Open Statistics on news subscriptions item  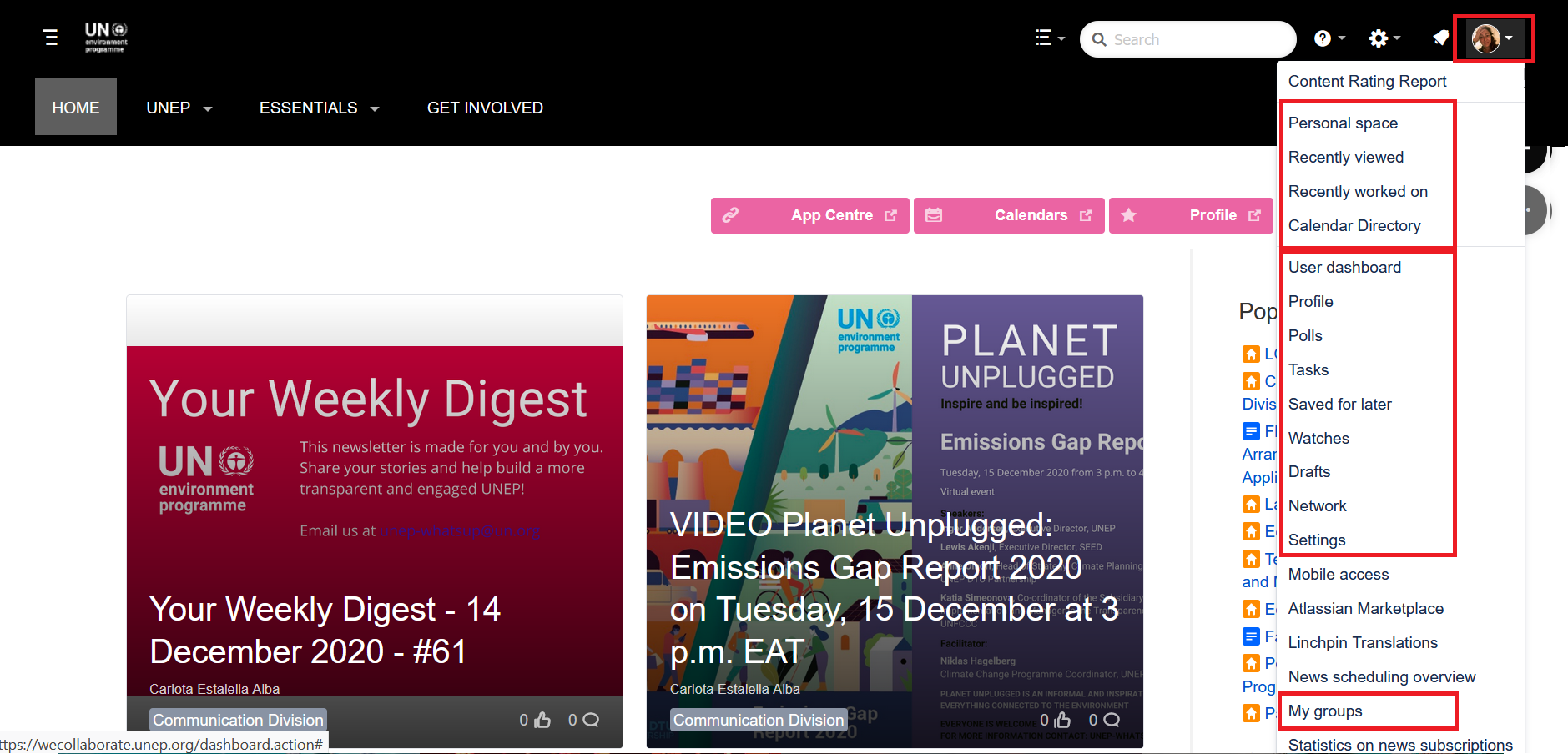click(1399, 744)
